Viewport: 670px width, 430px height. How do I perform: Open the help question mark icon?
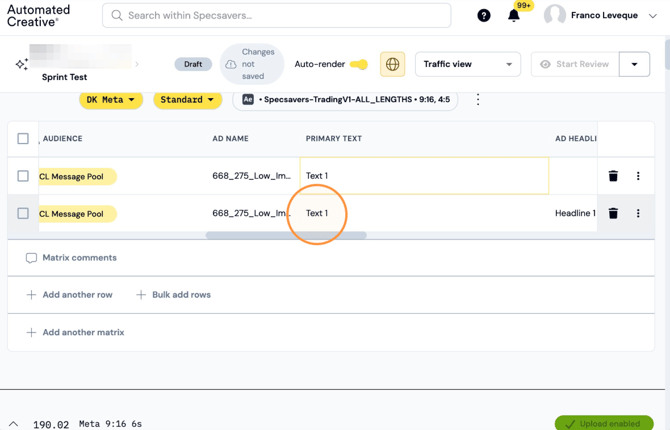point(484,16)
